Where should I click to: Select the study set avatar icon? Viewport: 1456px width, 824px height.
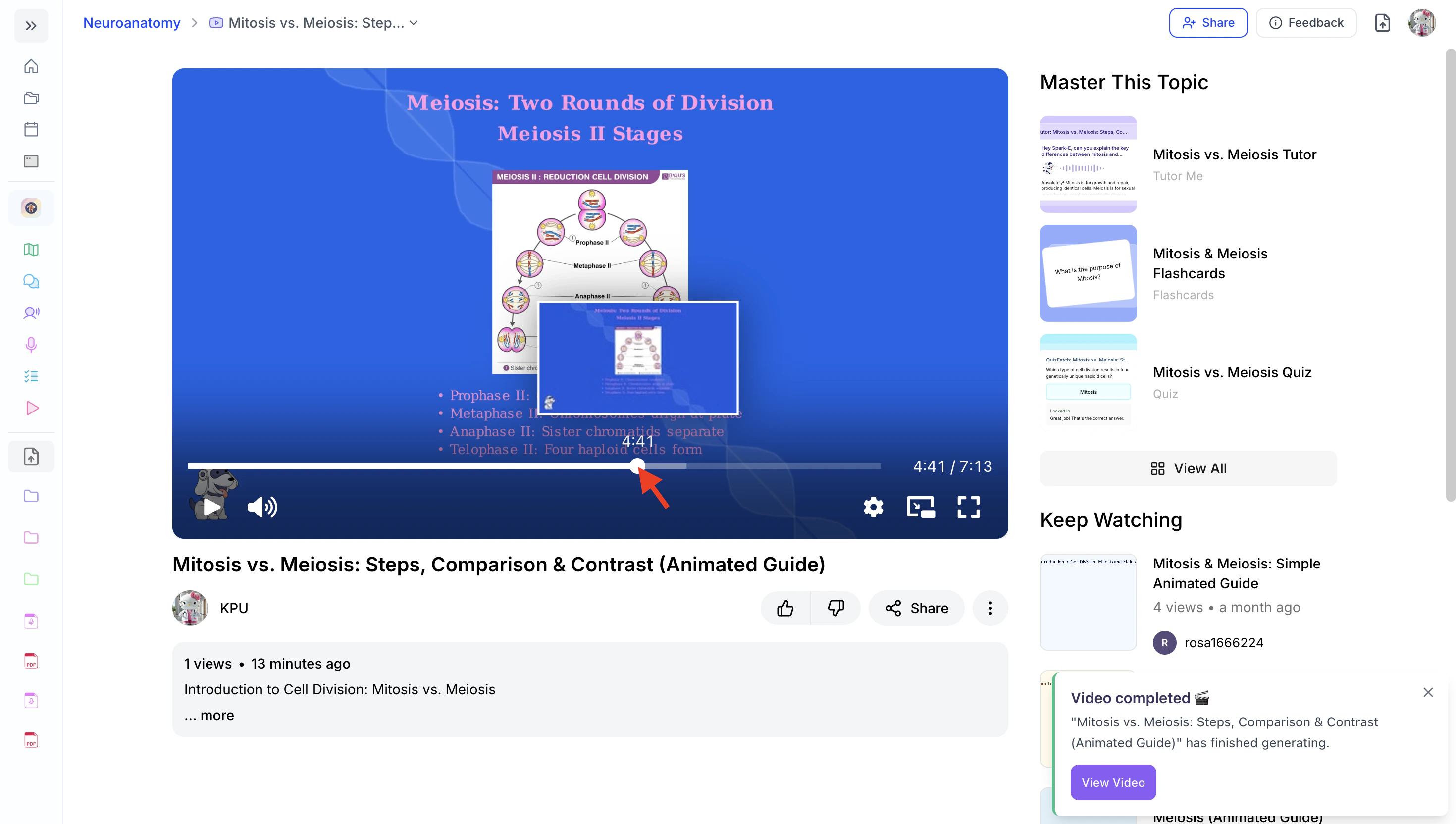[x=31, y=207]
